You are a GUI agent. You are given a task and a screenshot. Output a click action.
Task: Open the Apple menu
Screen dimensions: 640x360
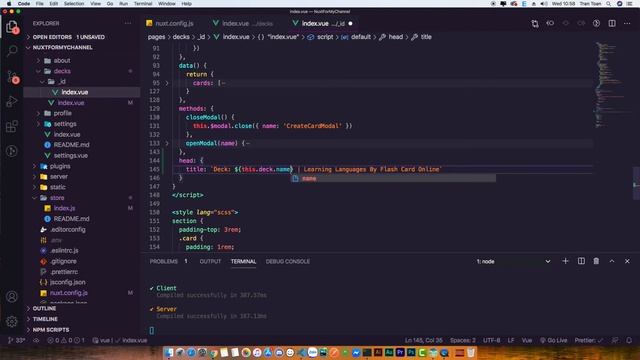[x=9, y=4]
